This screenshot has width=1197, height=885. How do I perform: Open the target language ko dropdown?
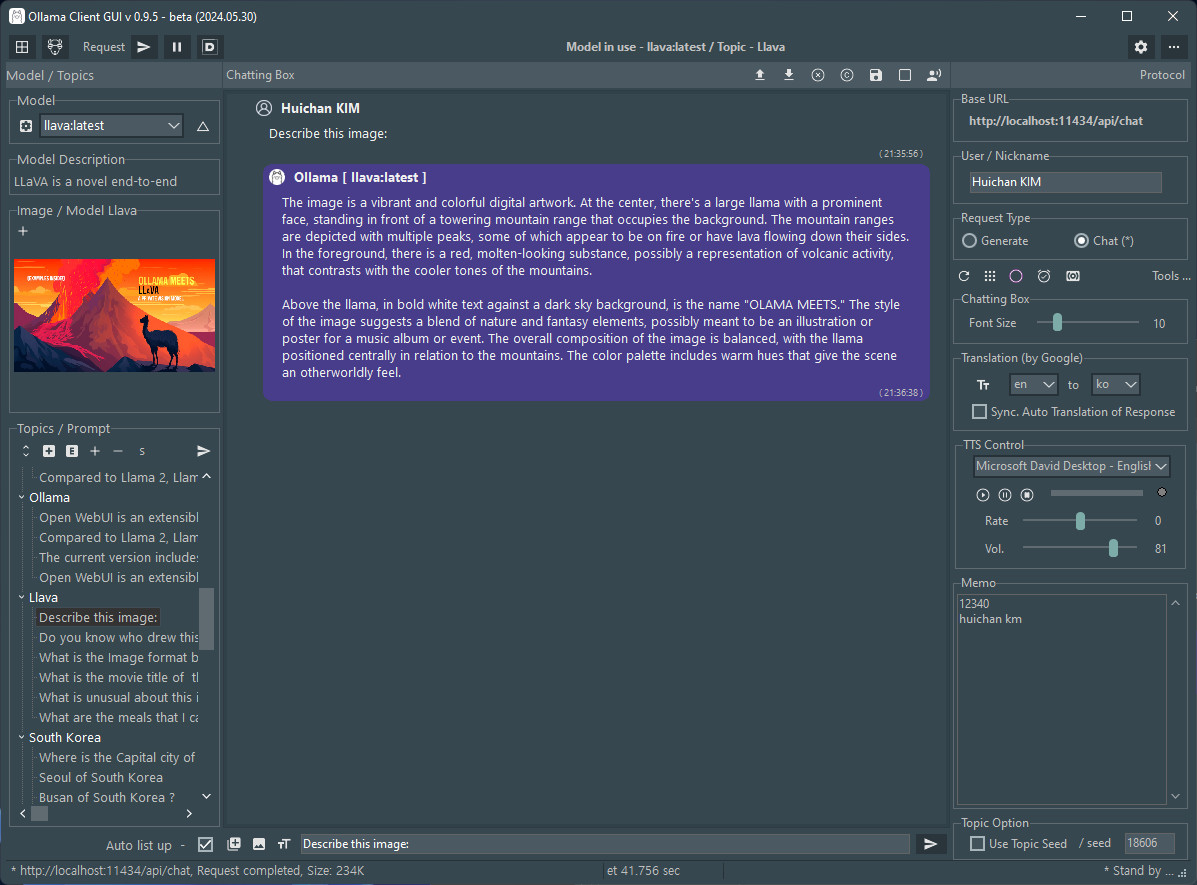1115,385
